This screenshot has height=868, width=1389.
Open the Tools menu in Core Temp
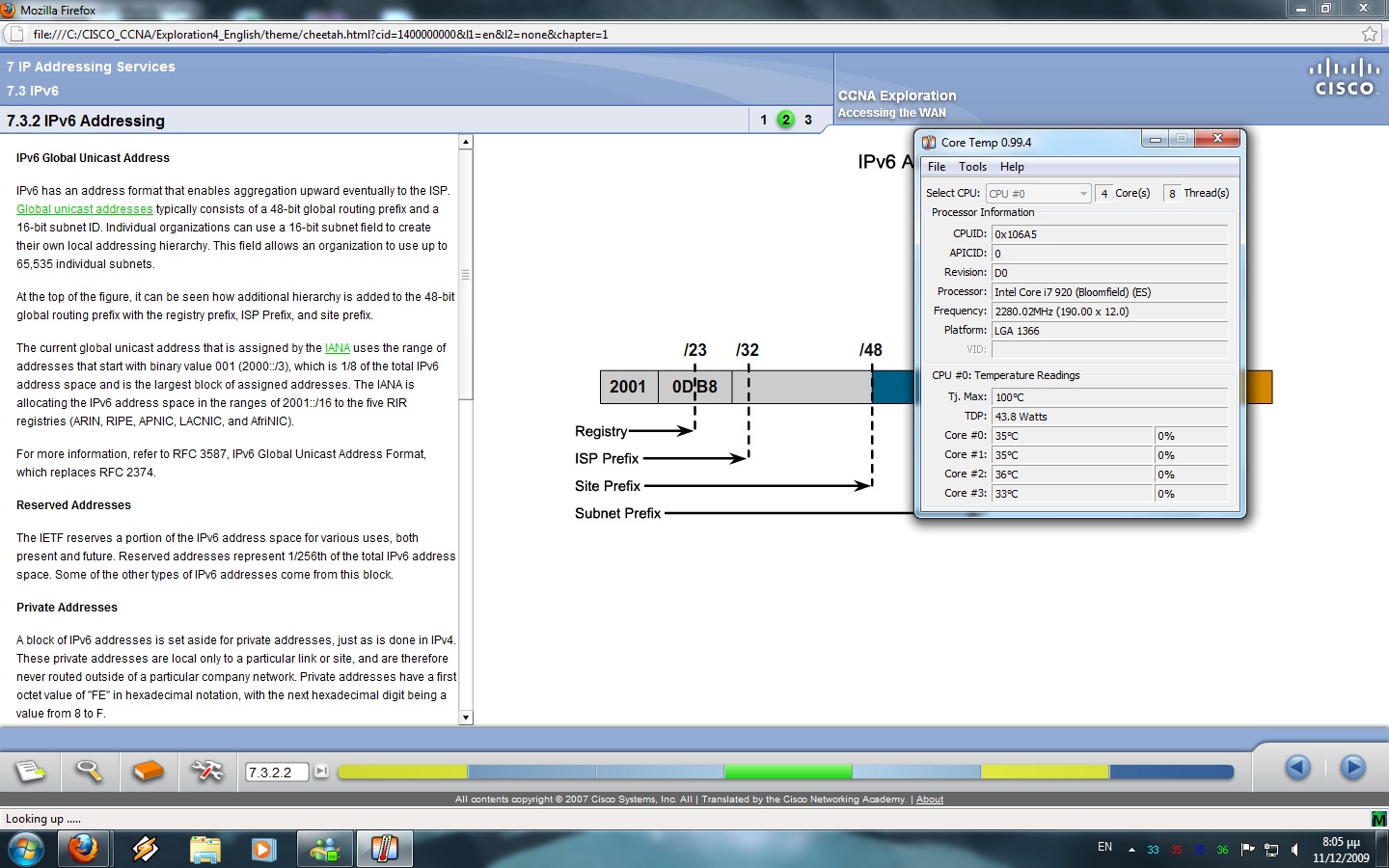(x=972, y=167)
